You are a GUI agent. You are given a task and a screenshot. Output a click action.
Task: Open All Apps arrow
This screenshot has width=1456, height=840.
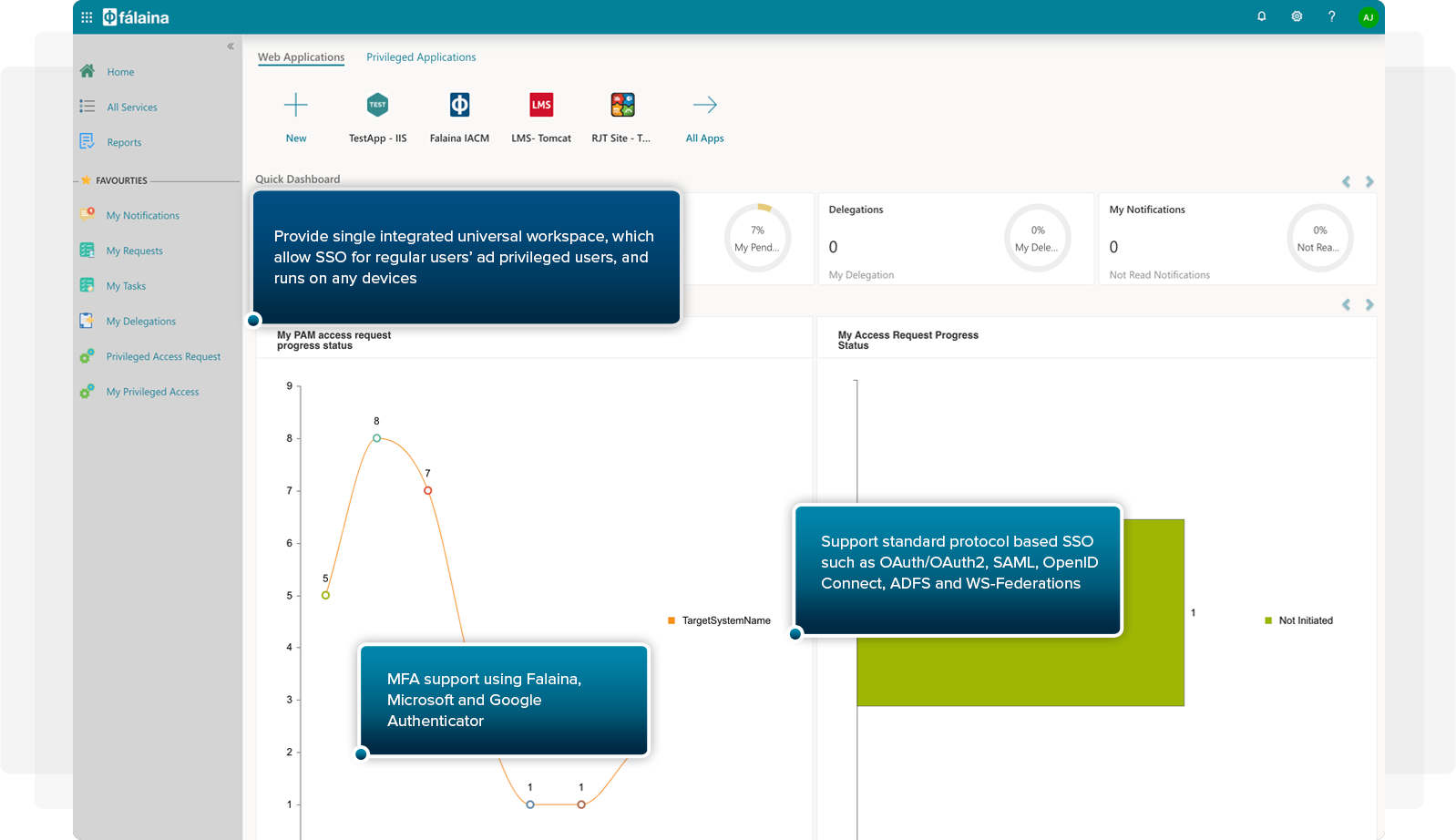(x=705, y=105)
